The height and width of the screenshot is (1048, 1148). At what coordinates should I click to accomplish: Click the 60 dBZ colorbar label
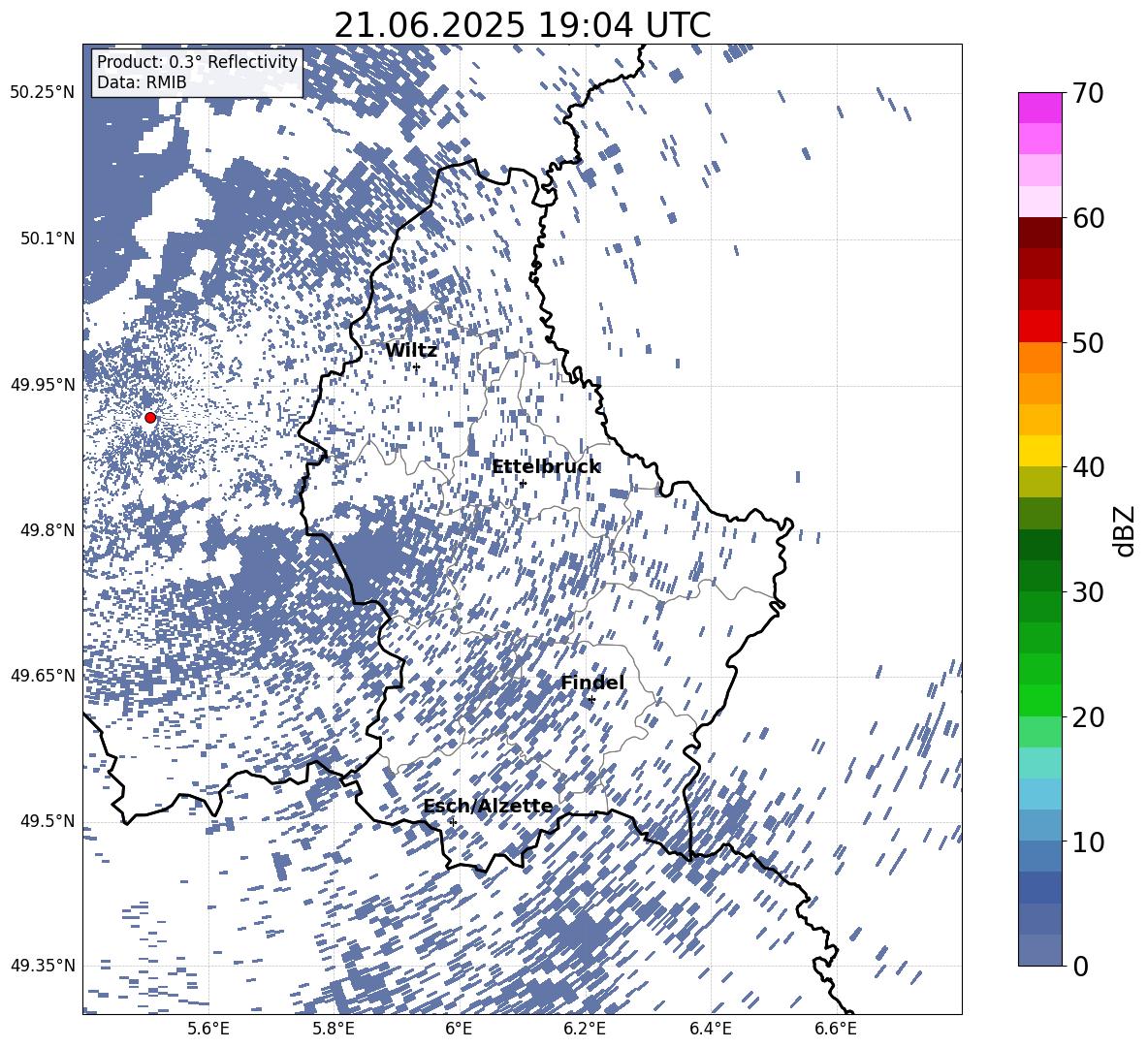[x=1088, y=218]
